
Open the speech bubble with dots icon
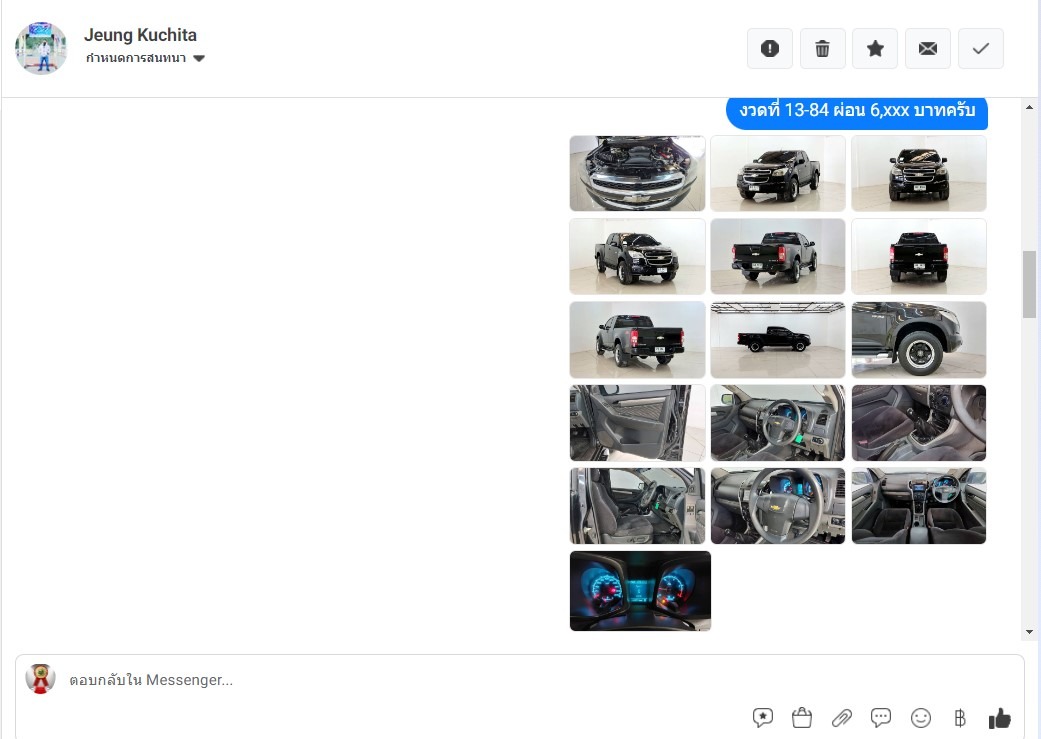coord(881,718)
